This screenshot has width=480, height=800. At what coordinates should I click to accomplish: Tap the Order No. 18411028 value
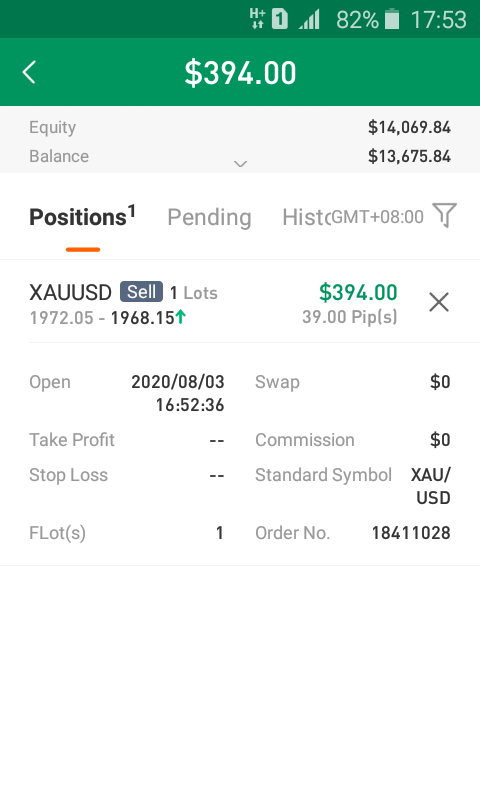(411, 533)
